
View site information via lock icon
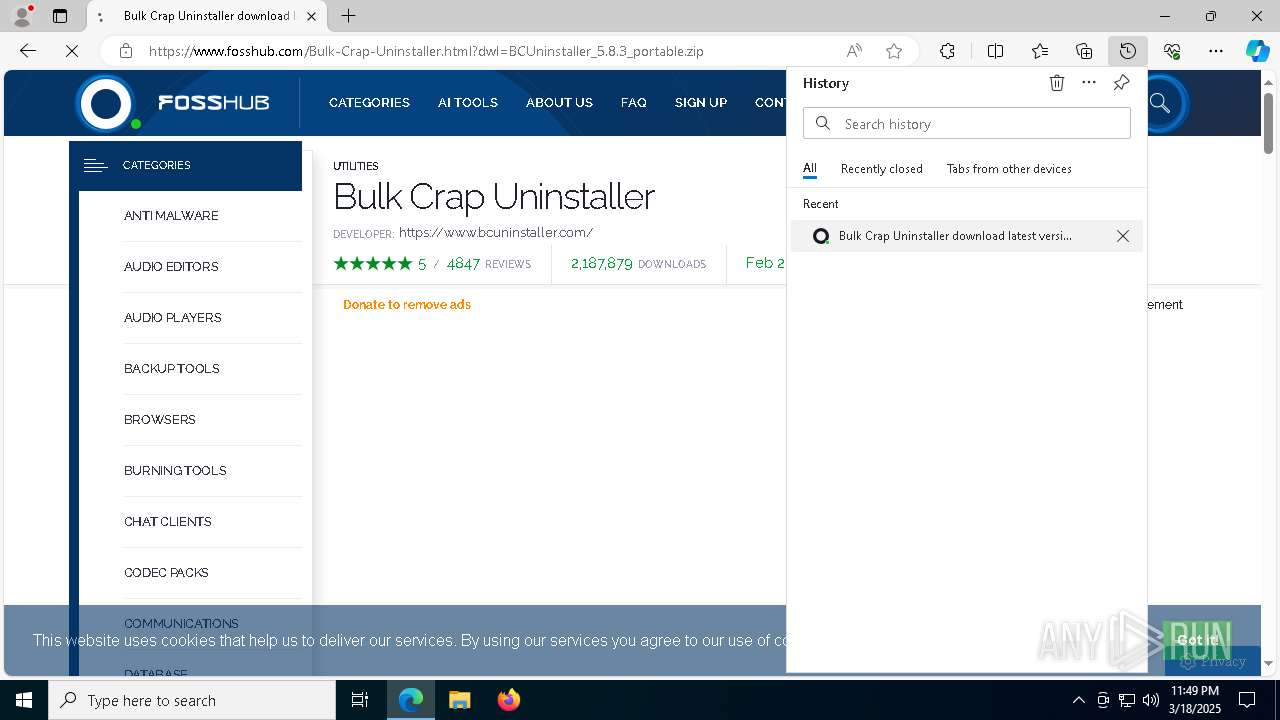(x=125, y=51)
